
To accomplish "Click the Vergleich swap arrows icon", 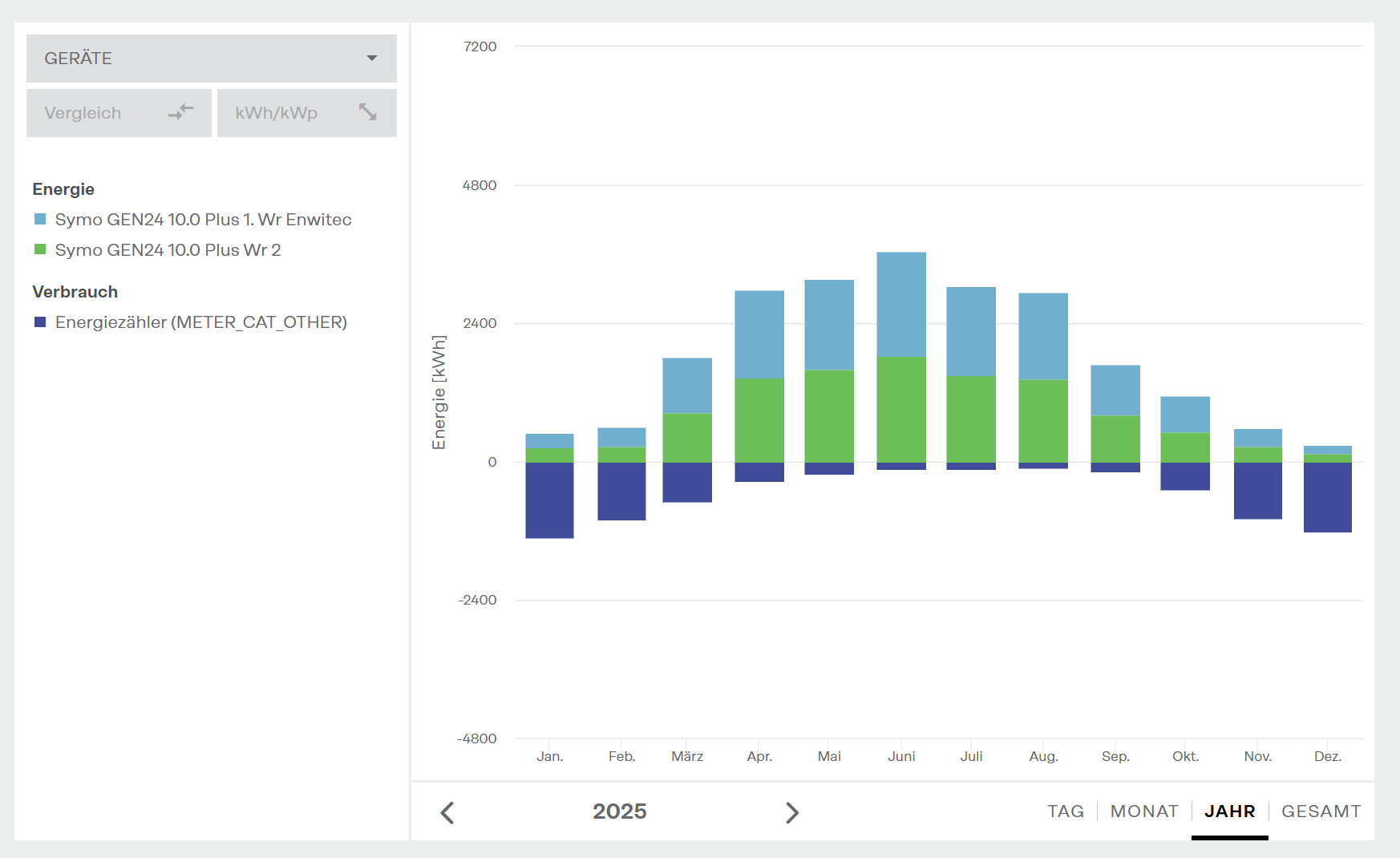I will coord(181,112).
